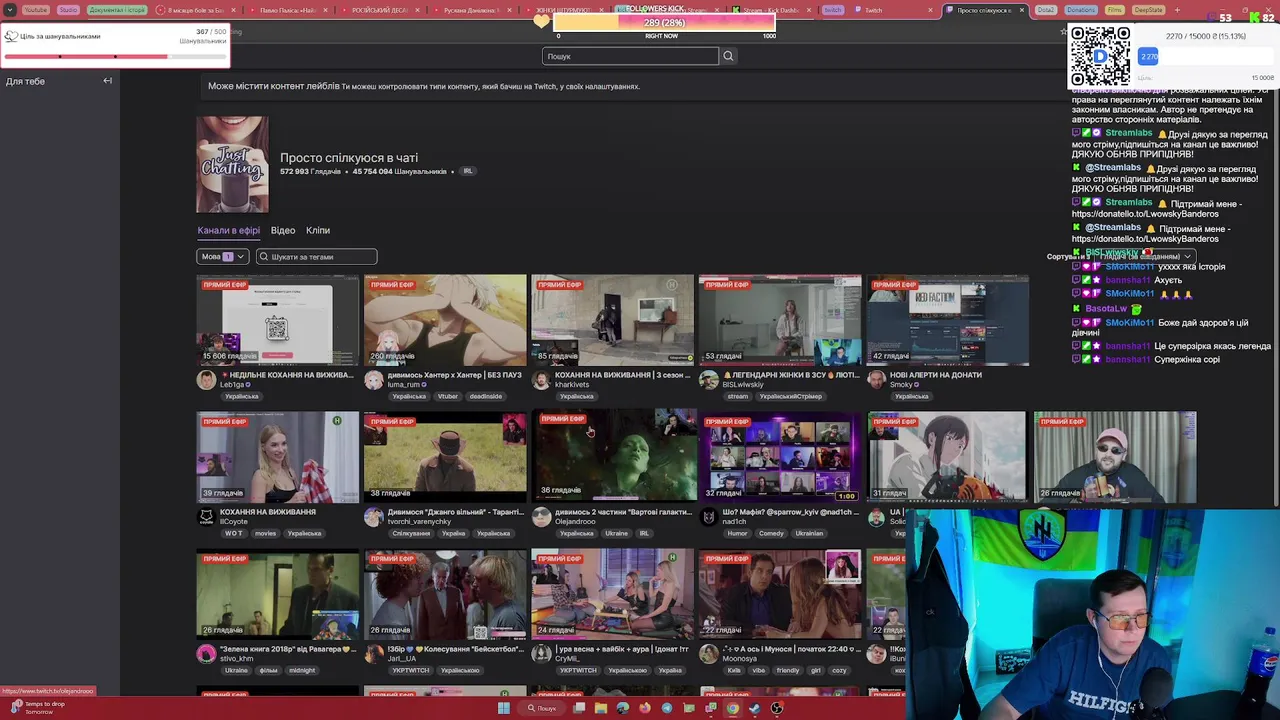This screenshot has width=1280, height=720.
Task: Click BISLwiwskiy channel avatar
Action: 708,380
